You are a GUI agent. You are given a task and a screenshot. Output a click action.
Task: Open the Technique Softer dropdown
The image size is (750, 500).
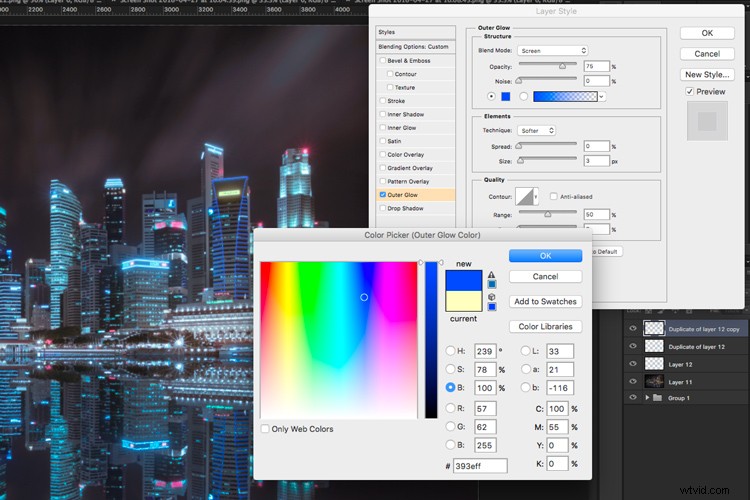point(536,130)
